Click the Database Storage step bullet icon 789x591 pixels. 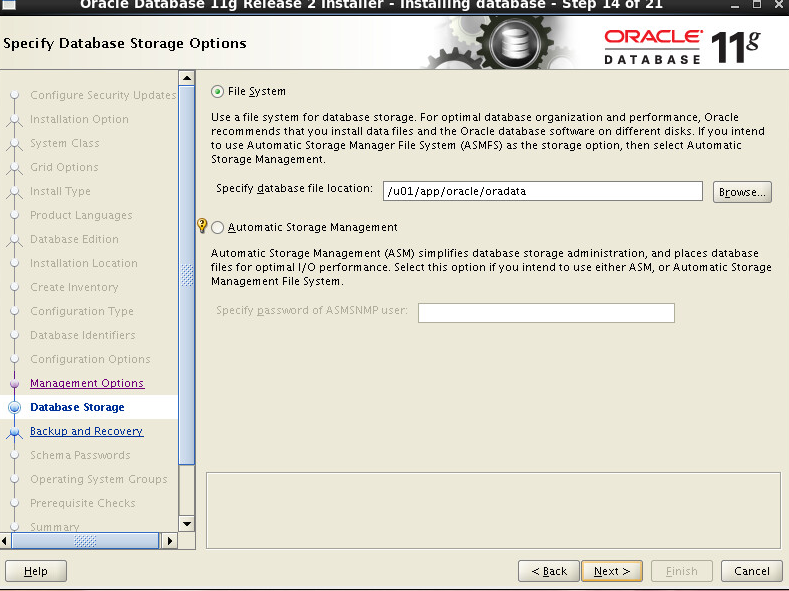(x=15, y=407)
